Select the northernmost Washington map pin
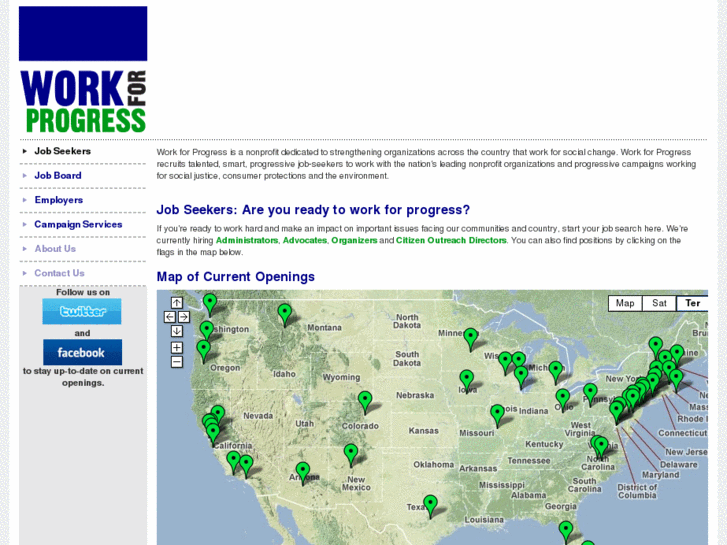 point(210,305)
